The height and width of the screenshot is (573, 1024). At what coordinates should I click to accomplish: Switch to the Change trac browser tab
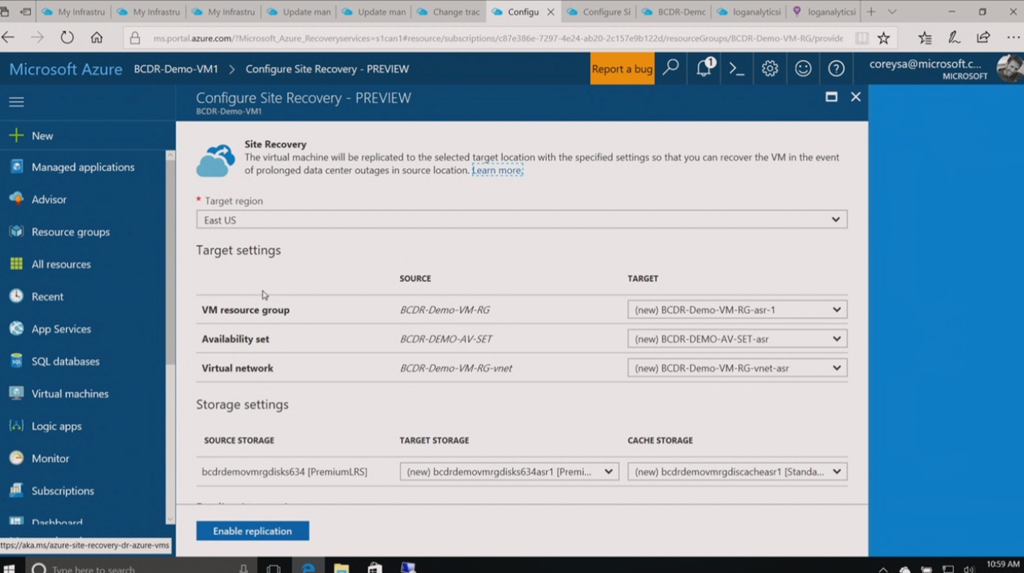tap(448, 12)
